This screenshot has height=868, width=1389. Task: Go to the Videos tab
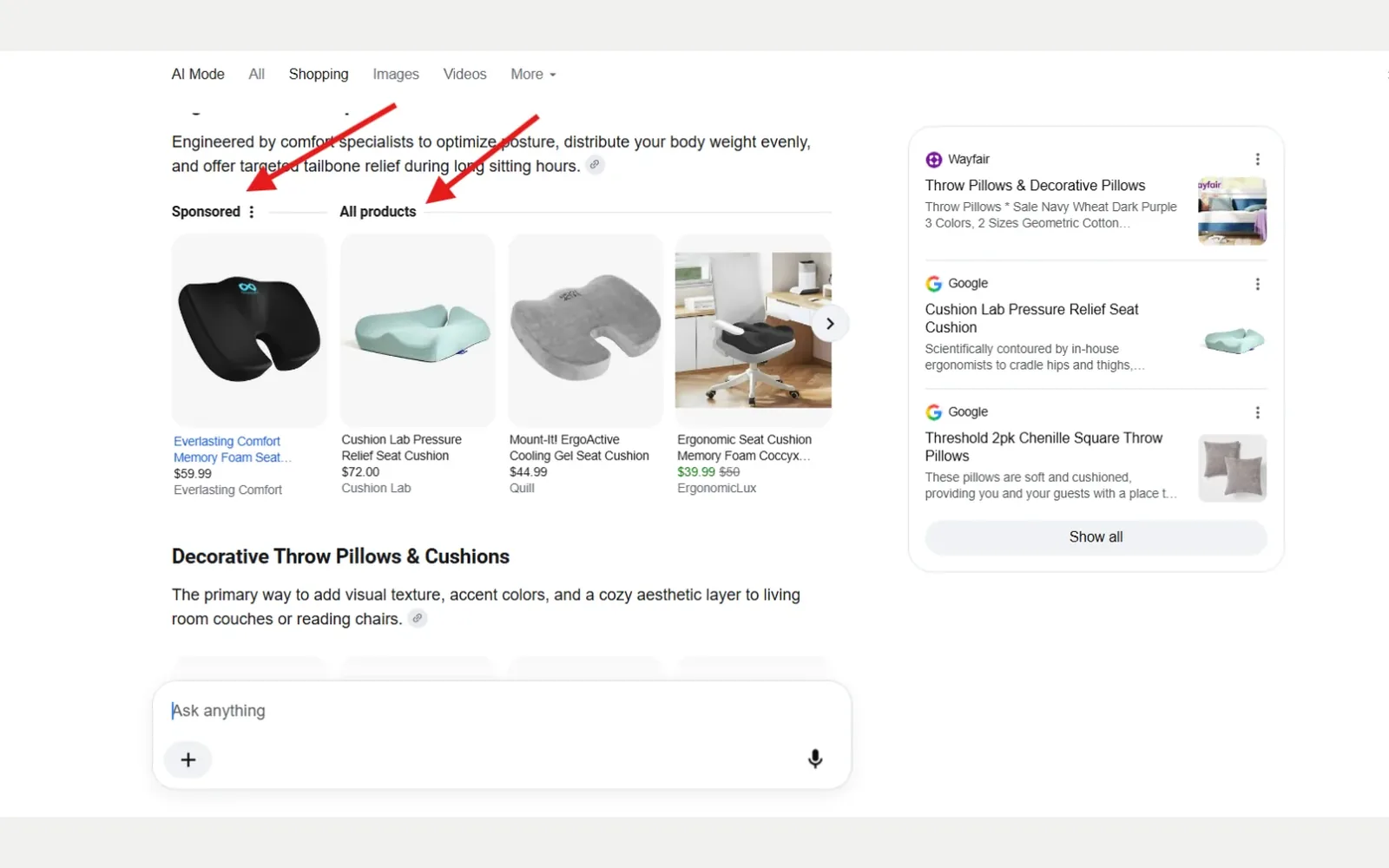(x=464, y=75)
